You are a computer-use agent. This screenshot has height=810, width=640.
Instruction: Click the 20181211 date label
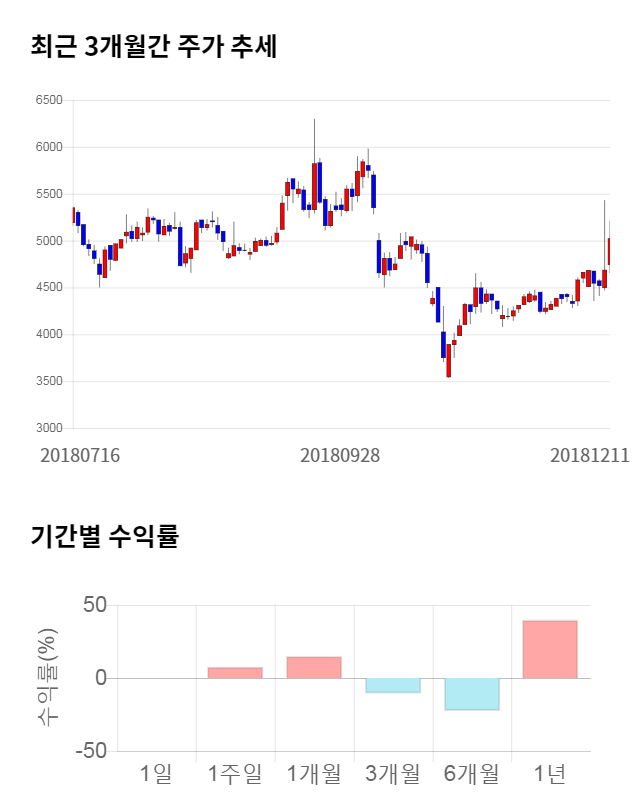pos(589,455)
